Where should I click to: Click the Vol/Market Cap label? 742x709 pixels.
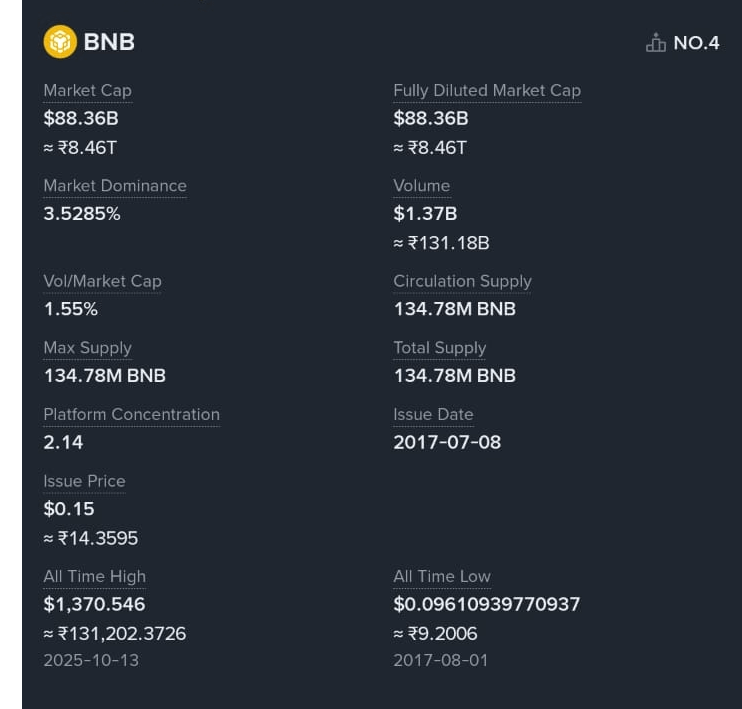pyautogui.click(x=103, y=281)
